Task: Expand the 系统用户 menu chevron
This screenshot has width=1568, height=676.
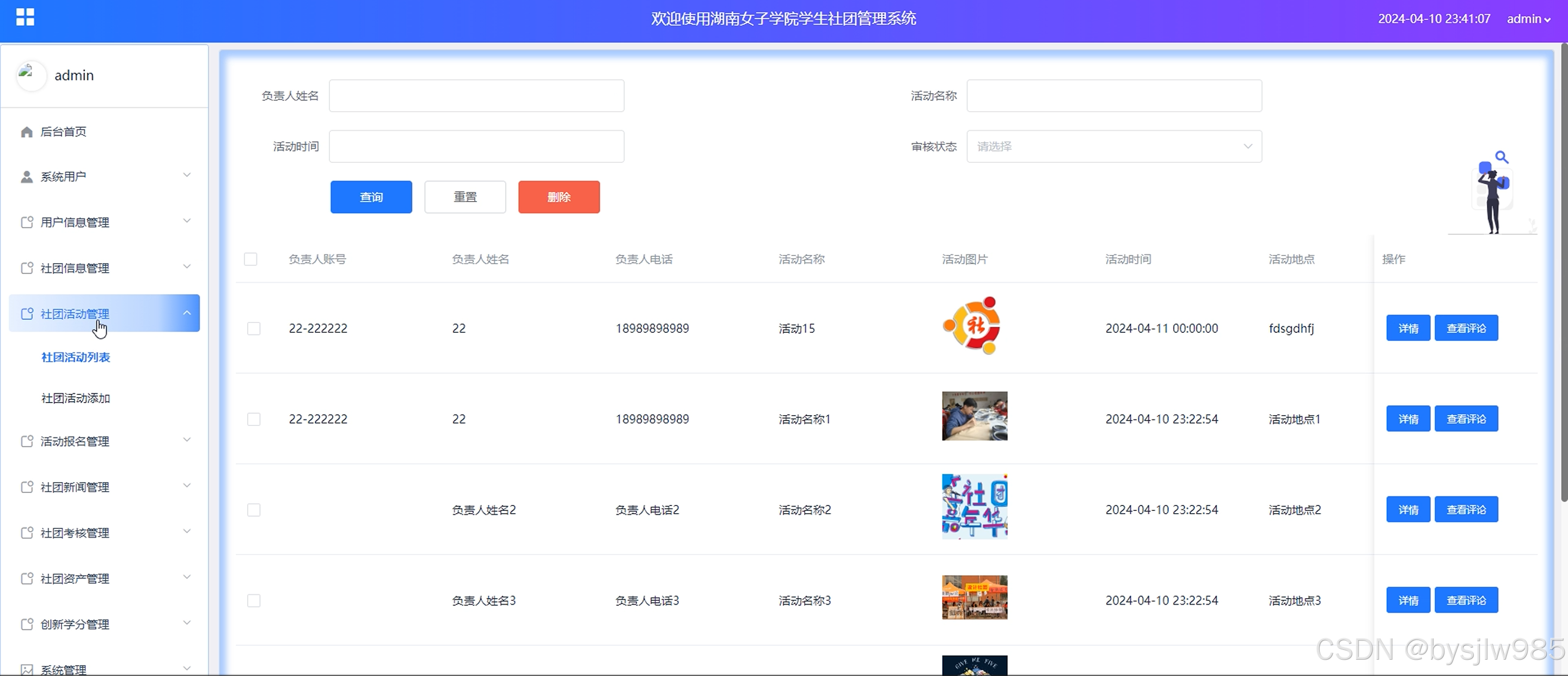Action: [187, 175]
